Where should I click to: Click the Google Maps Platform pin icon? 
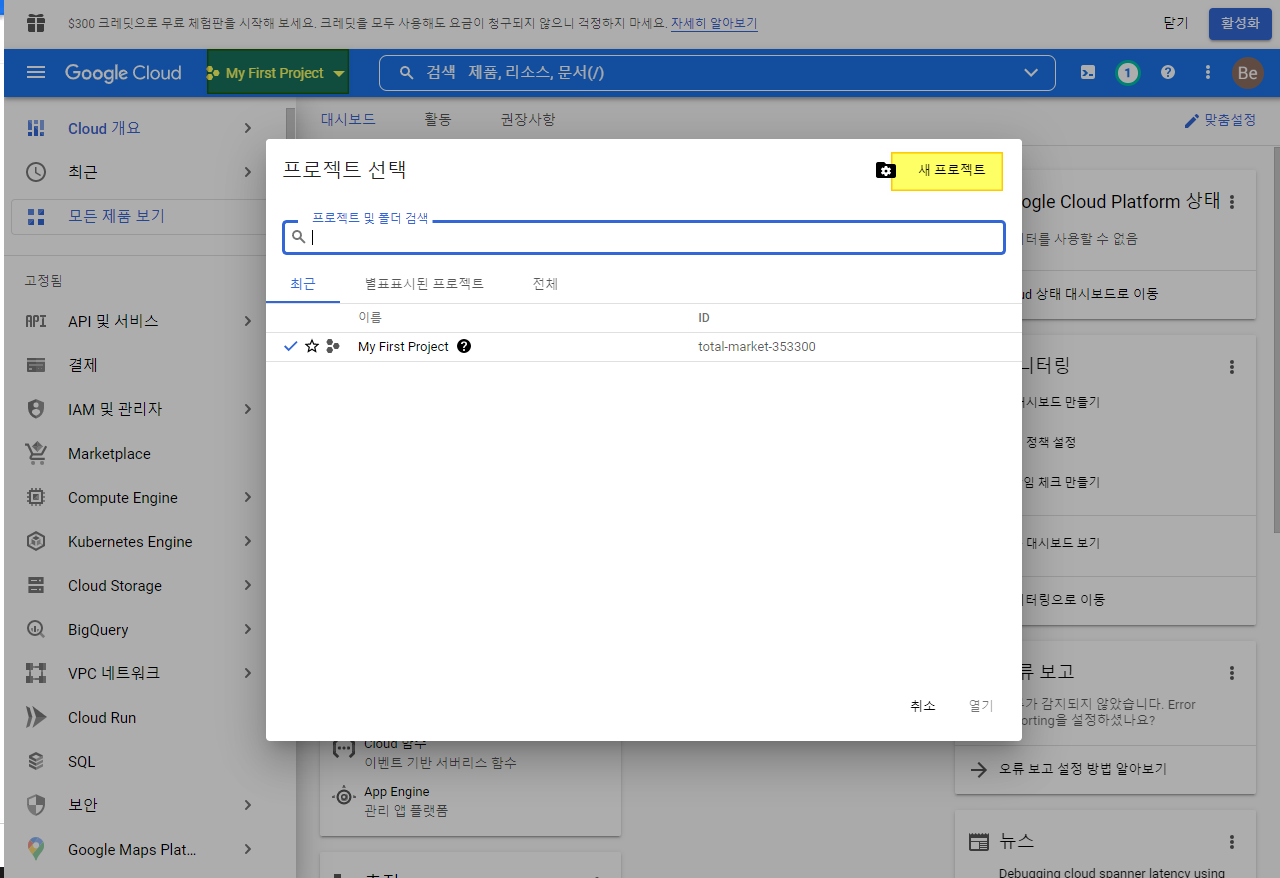pyautogui.click(x=36, y=849)
